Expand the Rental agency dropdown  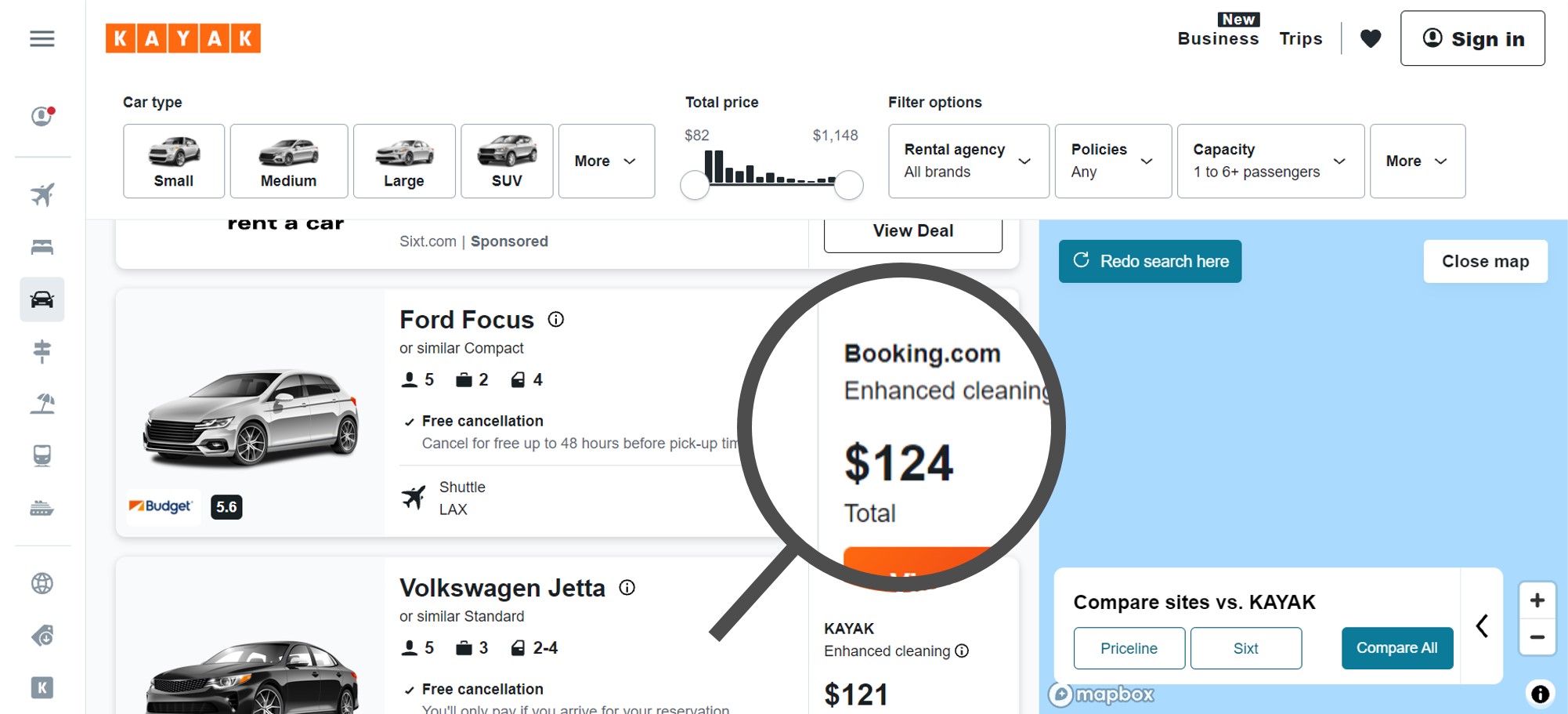[x=968, y=161]
